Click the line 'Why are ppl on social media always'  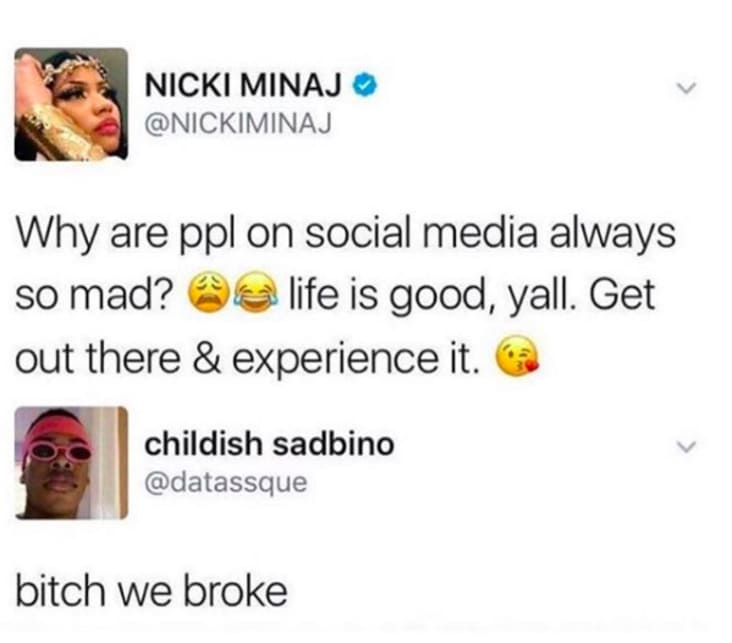(346, 234)
